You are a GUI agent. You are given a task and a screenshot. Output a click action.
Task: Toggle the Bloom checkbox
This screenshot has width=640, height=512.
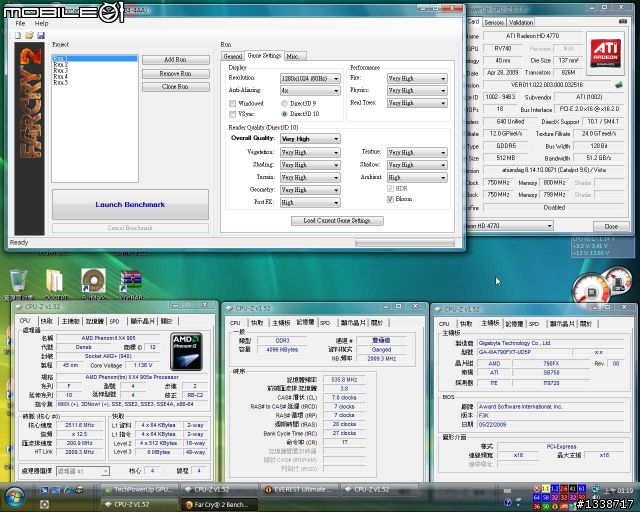point(390,199)
